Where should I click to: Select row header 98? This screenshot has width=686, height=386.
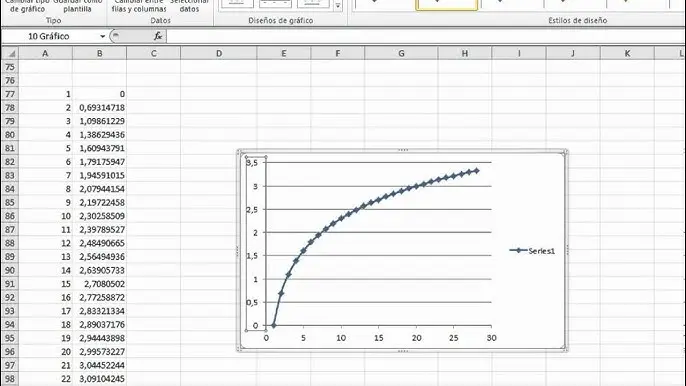10,379
